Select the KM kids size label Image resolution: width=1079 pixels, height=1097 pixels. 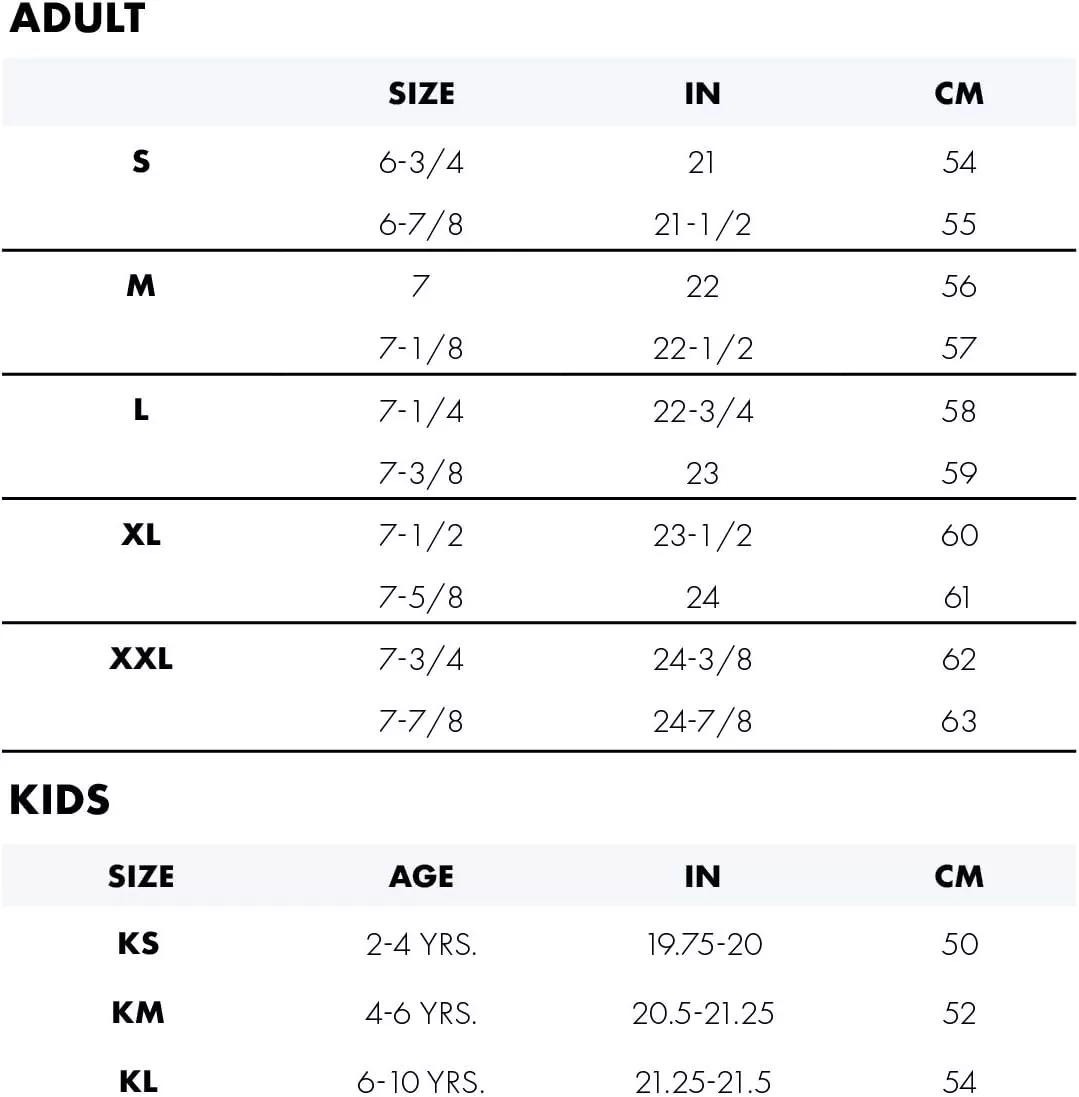(x=138, y=1013)
